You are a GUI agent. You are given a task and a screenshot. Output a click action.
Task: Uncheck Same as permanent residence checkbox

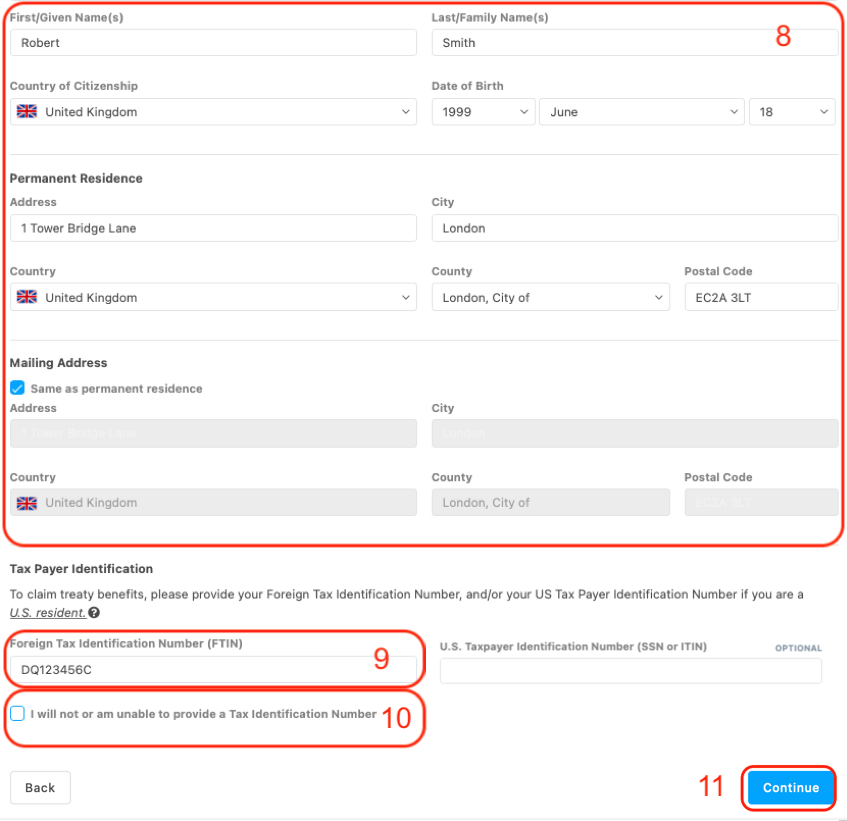pyautogui.click(x=17, y=388)
